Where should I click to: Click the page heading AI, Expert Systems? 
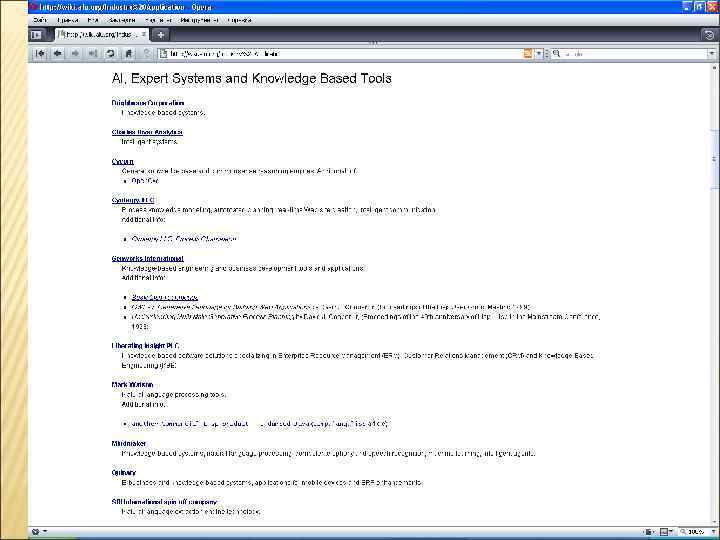[252, 79]
